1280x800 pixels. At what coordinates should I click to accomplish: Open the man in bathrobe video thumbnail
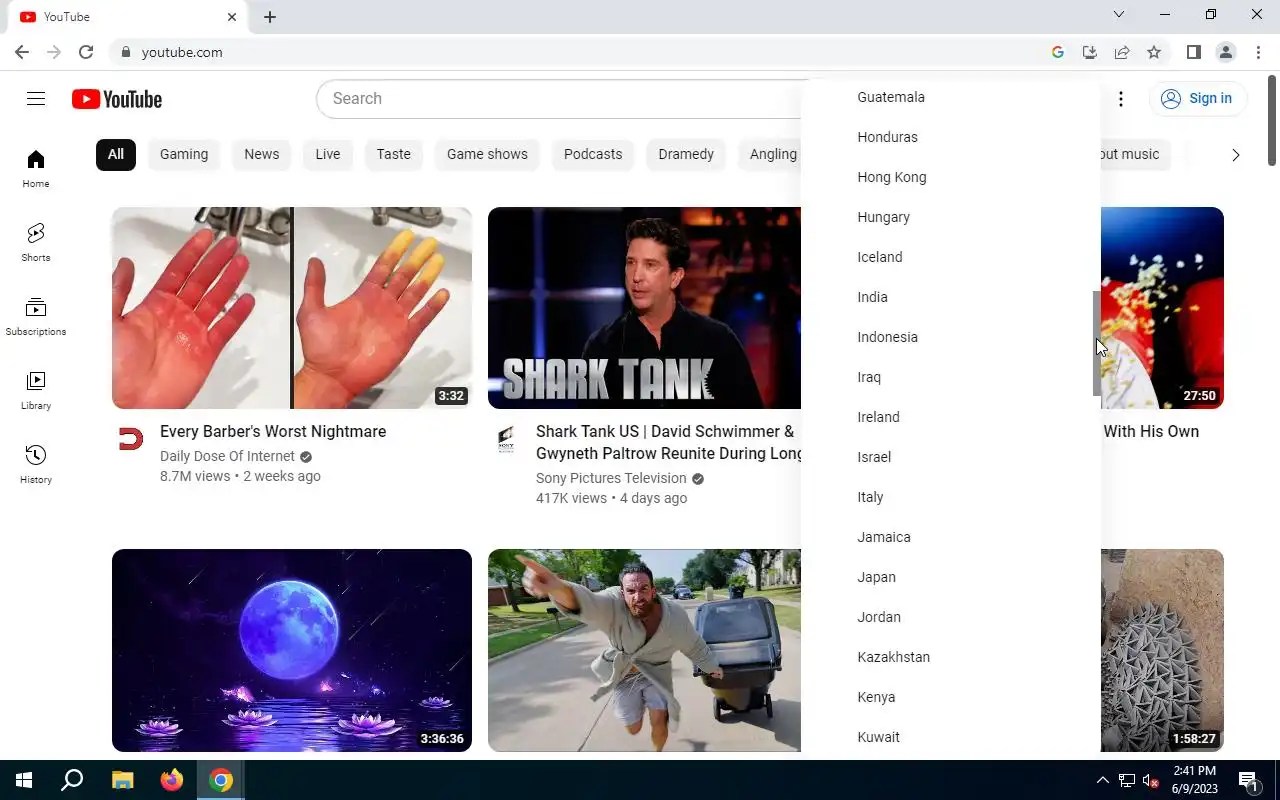(645, 650)
